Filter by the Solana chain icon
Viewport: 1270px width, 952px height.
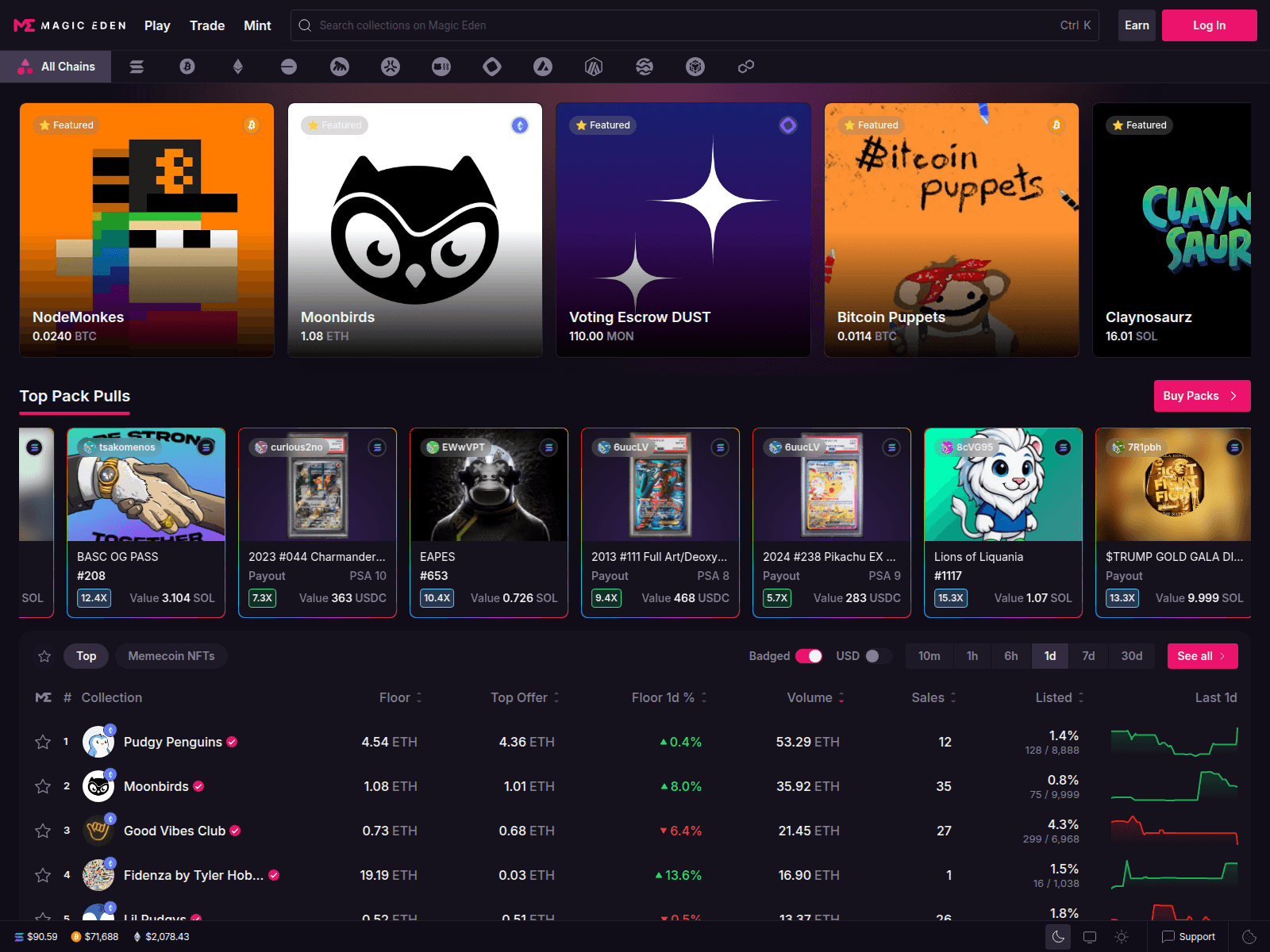pyautogui.click(x=137, y=67)
